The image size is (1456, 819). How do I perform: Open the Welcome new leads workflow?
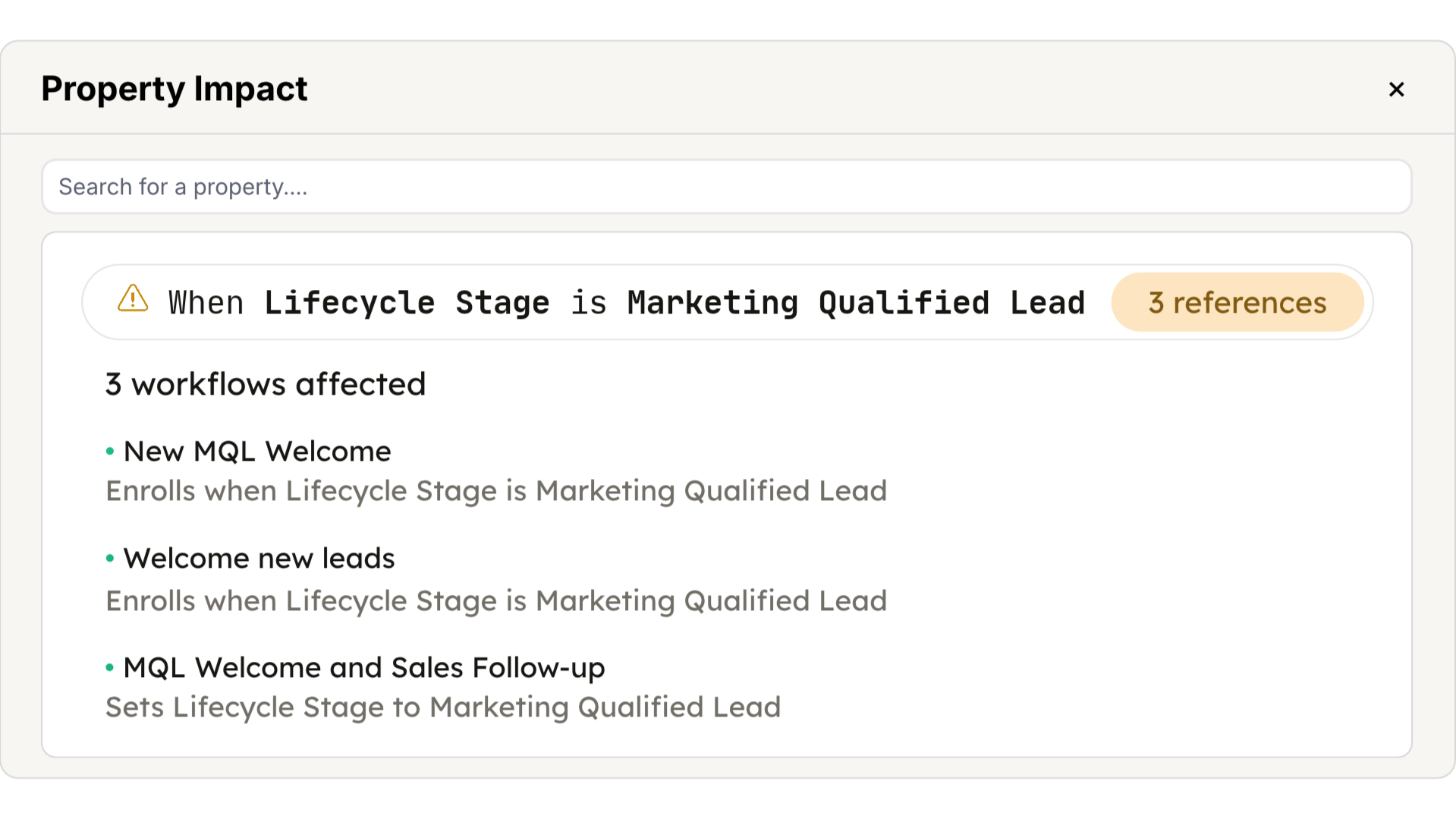(259, 559)
